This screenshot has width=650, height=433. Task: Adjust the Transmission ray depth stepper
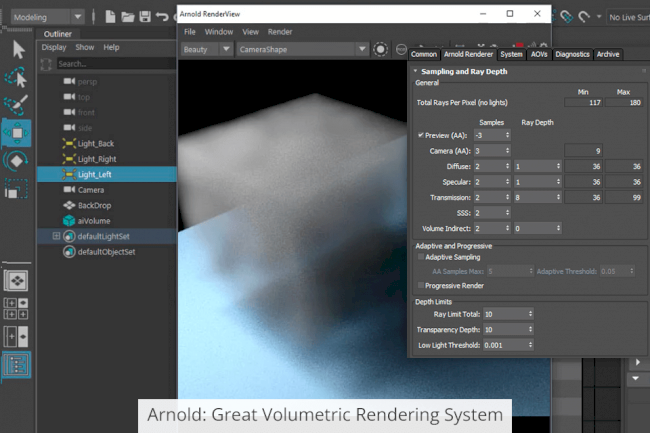point(558,197)
